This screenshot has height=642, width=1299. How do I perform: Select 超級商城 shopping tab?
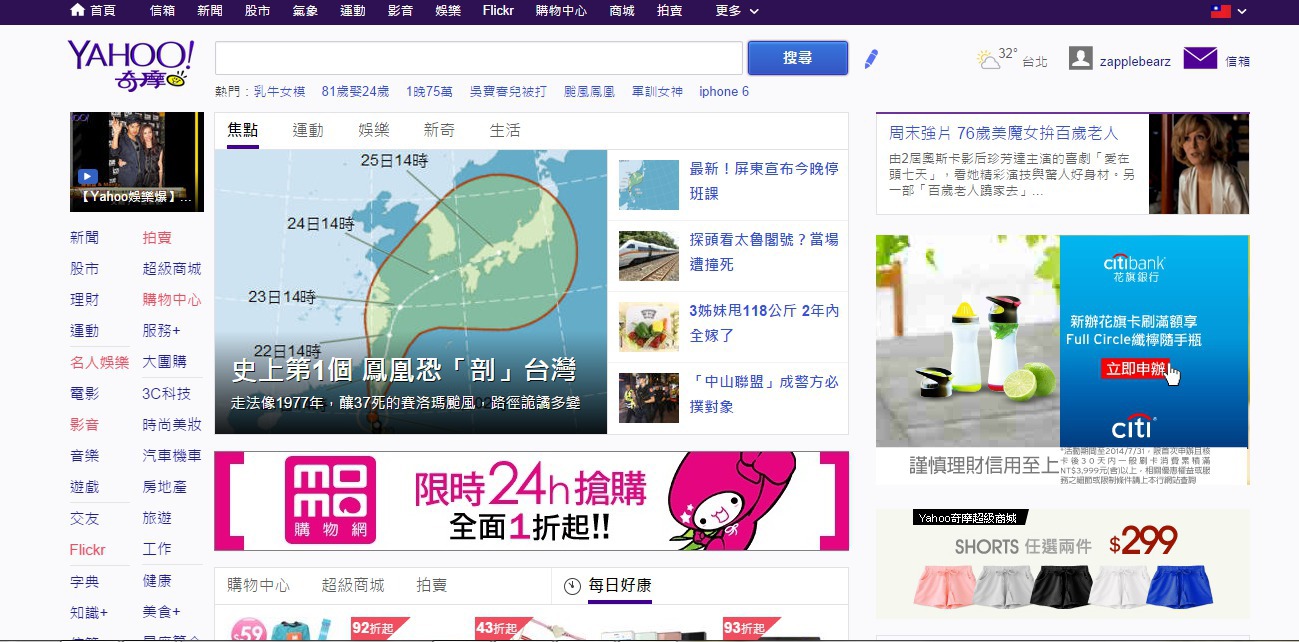[x=353, y=585]
